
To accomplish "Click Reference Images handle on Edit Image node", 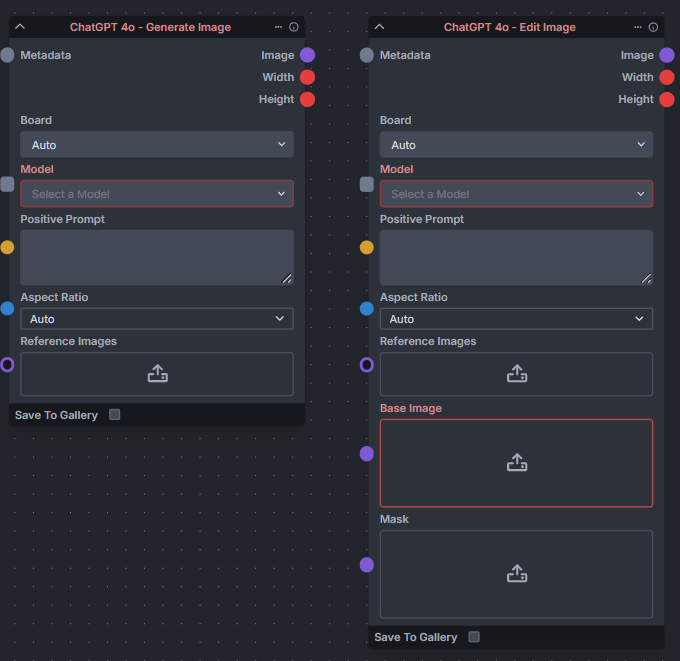I will (x=367, y=365).
